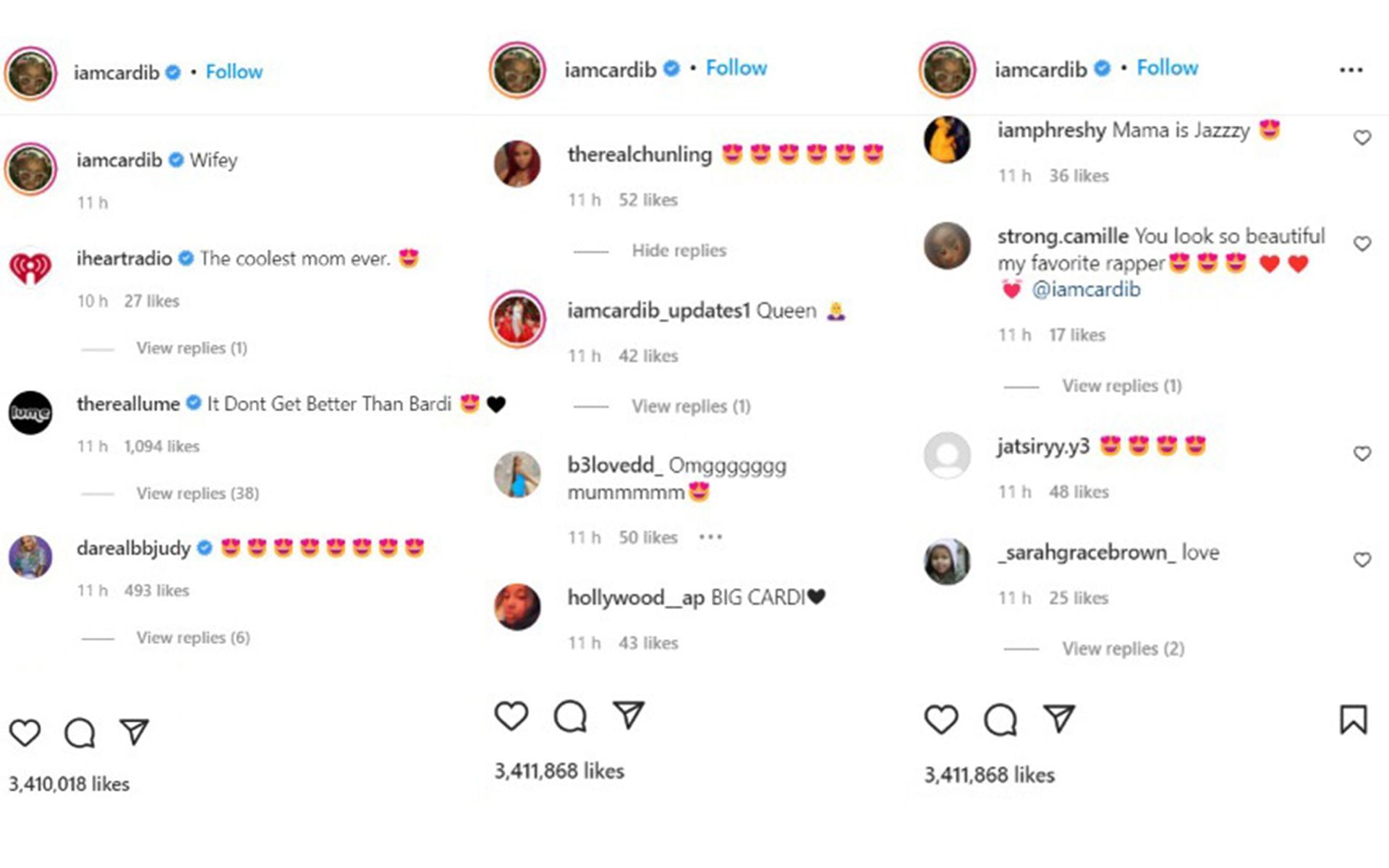1389x868 pixels.
Task: Open iheartradio's profile picture
Action: (30, 267)
